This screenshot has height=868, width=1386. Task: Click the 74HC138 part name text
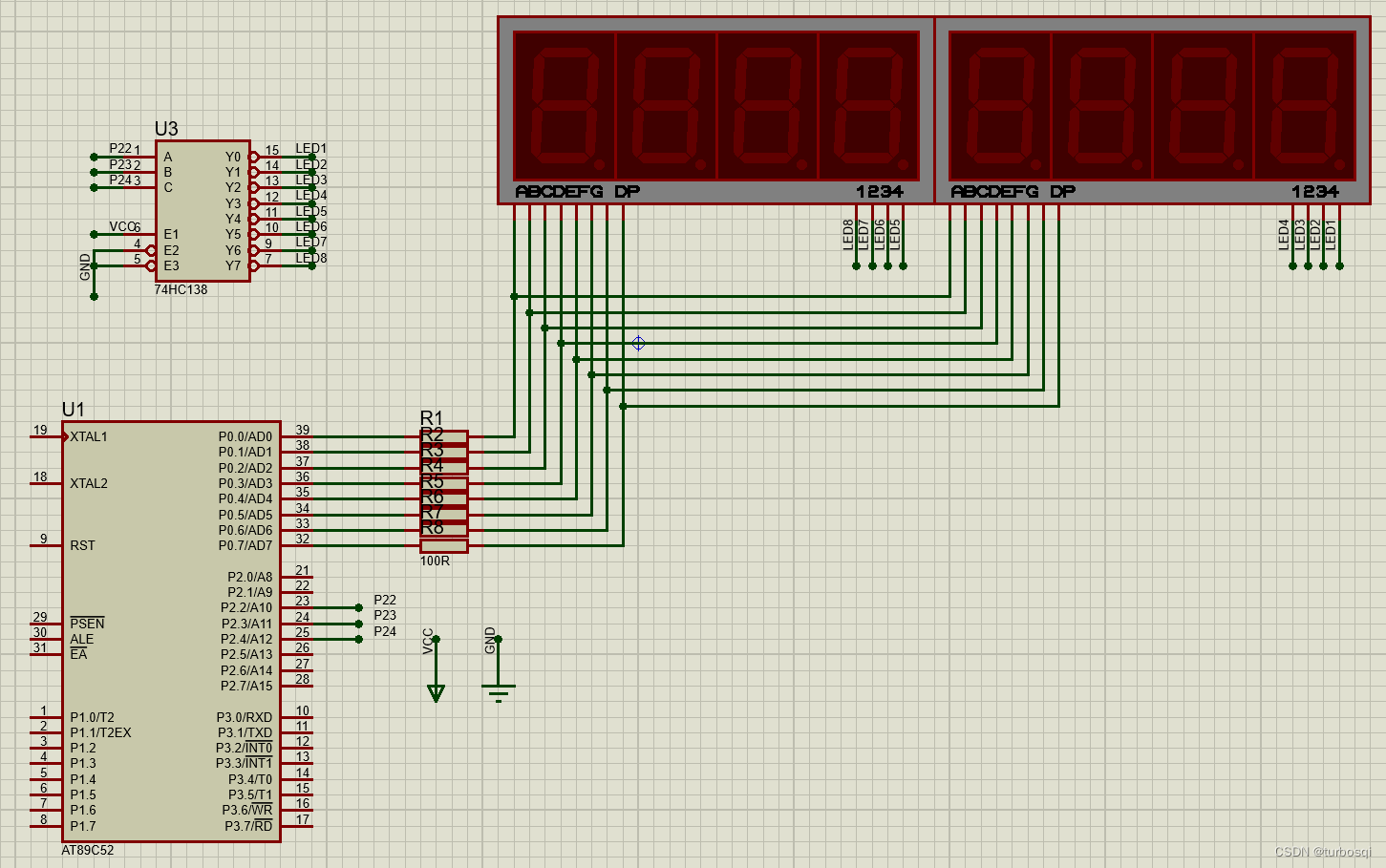coord(181,289)
